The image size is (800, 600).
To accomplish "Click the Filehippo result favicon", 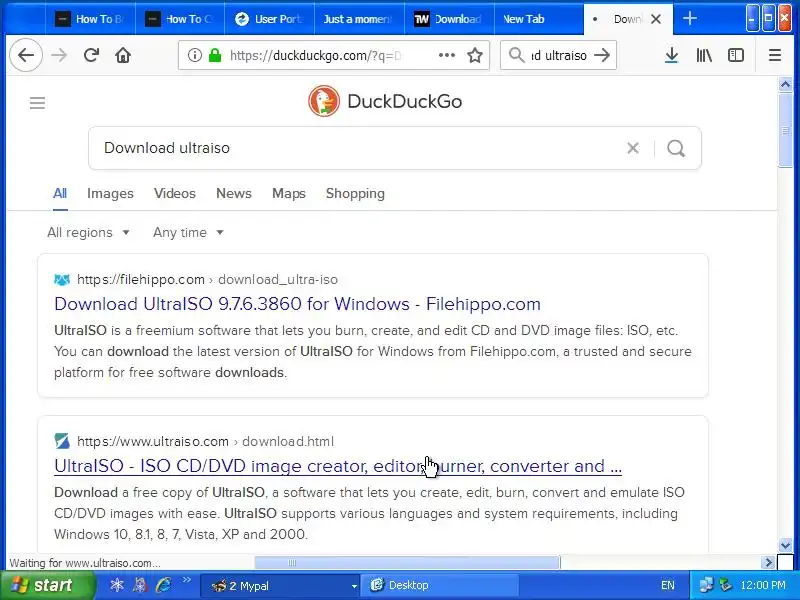I will click(x=62, y=280).
